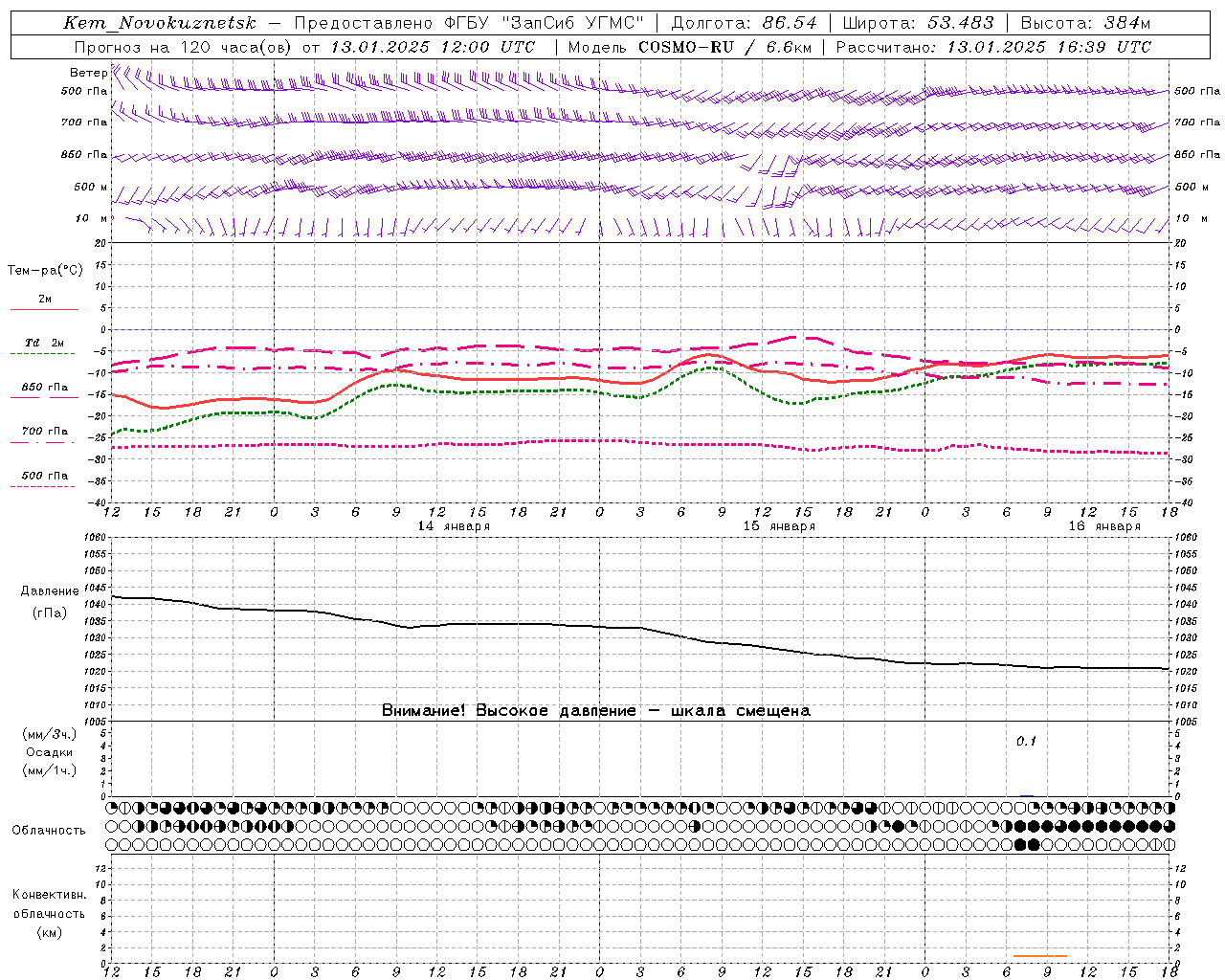Click the Давление panel label
1225x980 pixels.
(50, 591)
